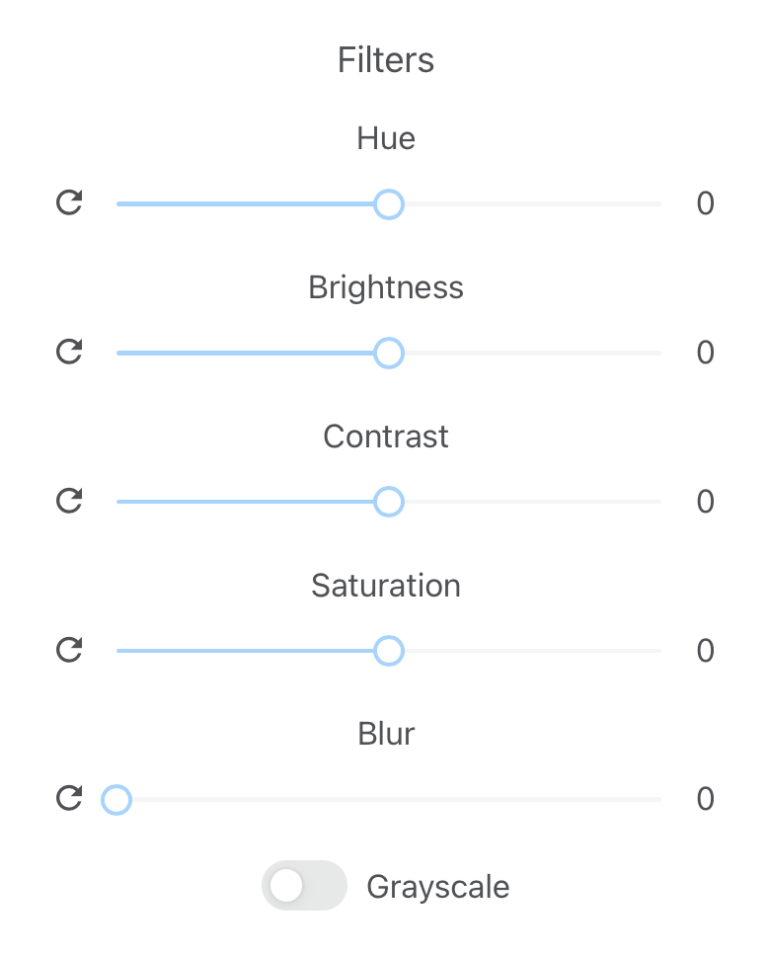Viewport: 768px width, 956px height.
Task: Click the Brightness value number
Action: [x=705, y=353]
